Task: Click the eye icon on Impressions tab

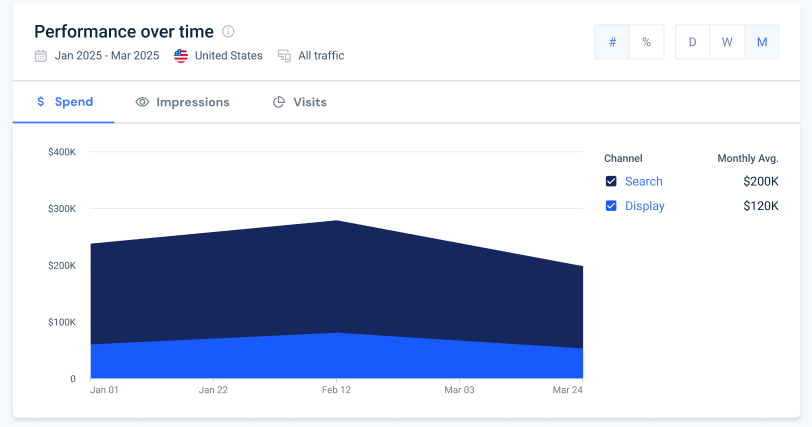Action: tap(142, 102)
